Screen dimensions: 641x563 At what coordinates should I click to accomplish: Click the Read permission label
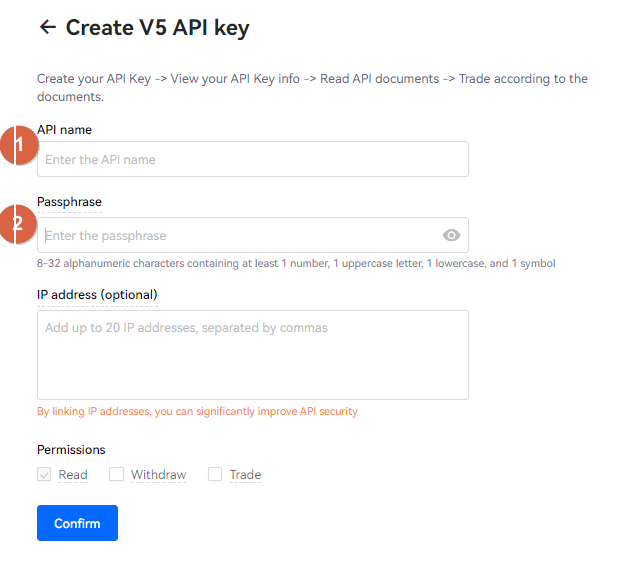[73, 475]
